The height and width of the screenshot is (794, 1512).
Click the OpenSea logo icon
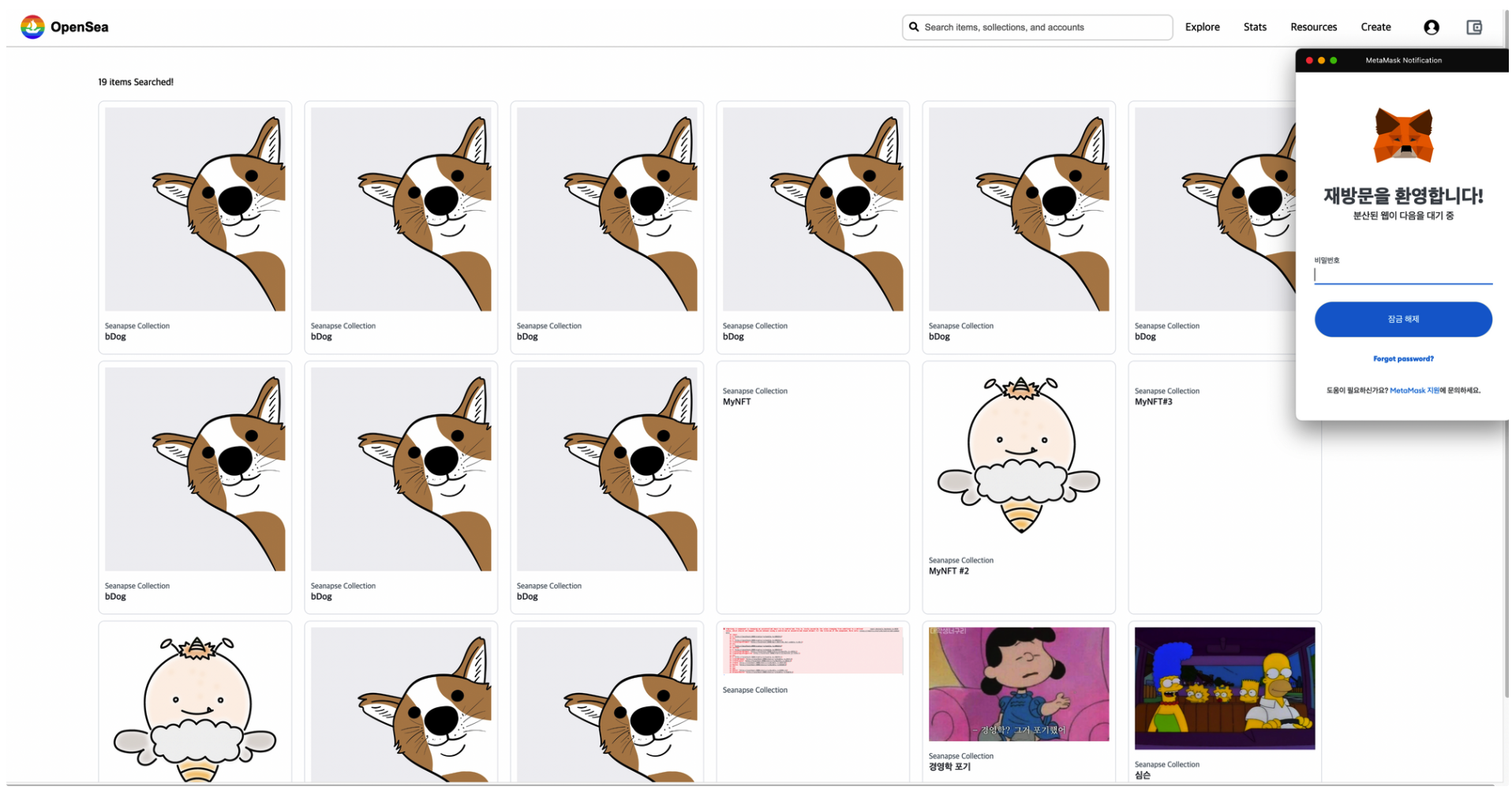point(32,27)
